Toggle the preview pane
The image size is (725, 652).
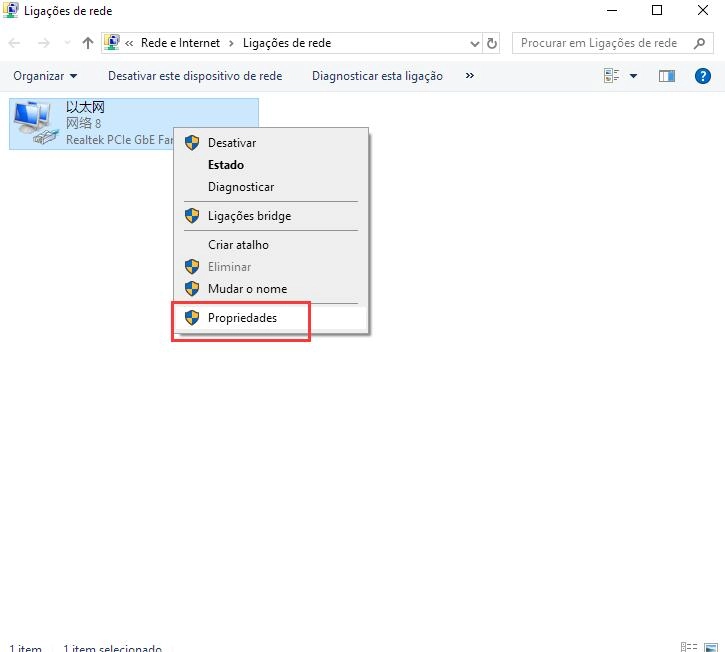coord(666,76)
